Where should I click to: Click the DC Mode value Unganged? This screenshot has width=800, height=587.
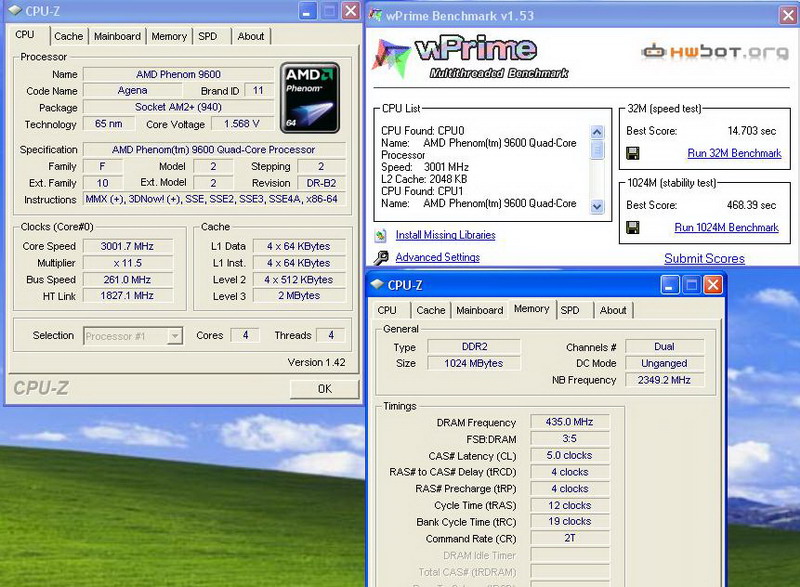[x=664, y=363]
